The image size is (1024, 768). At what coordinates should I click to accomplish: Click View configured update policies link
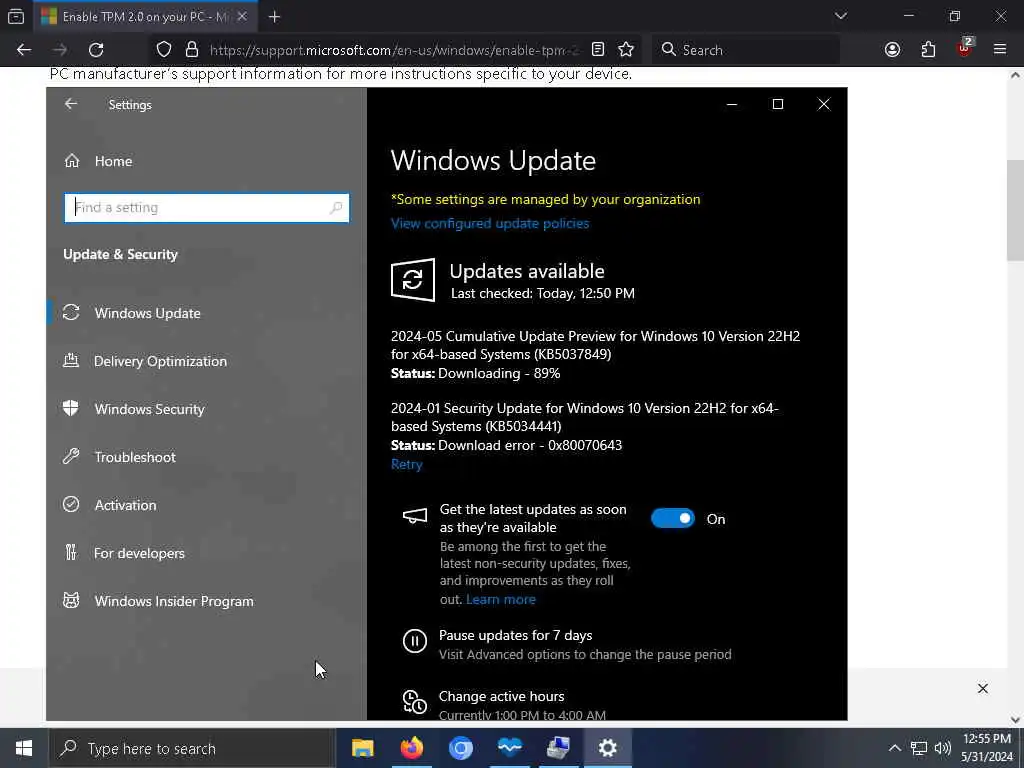[x=490, y=223]
